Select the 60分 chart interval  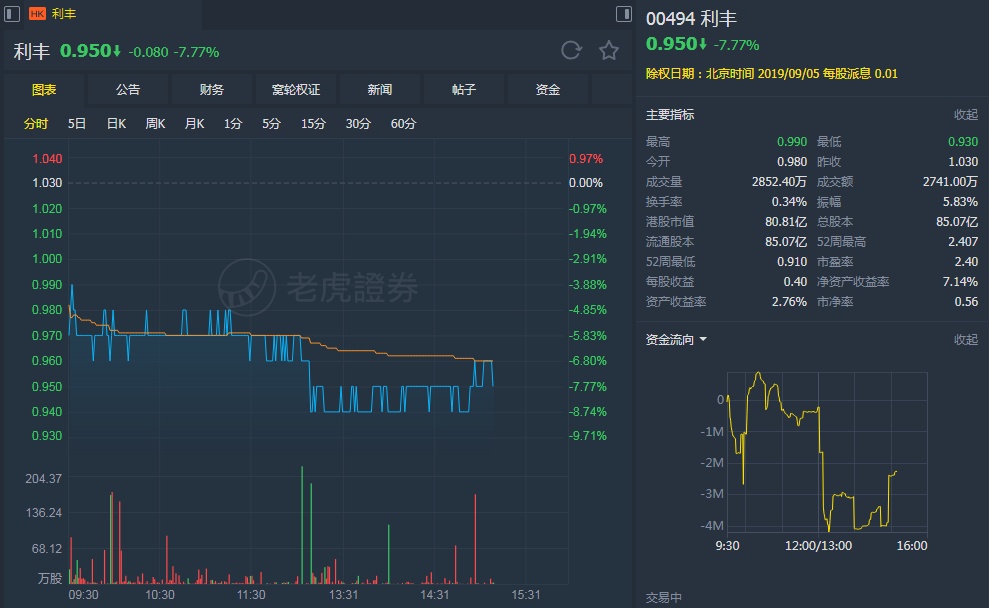click(x=403, y=124)
